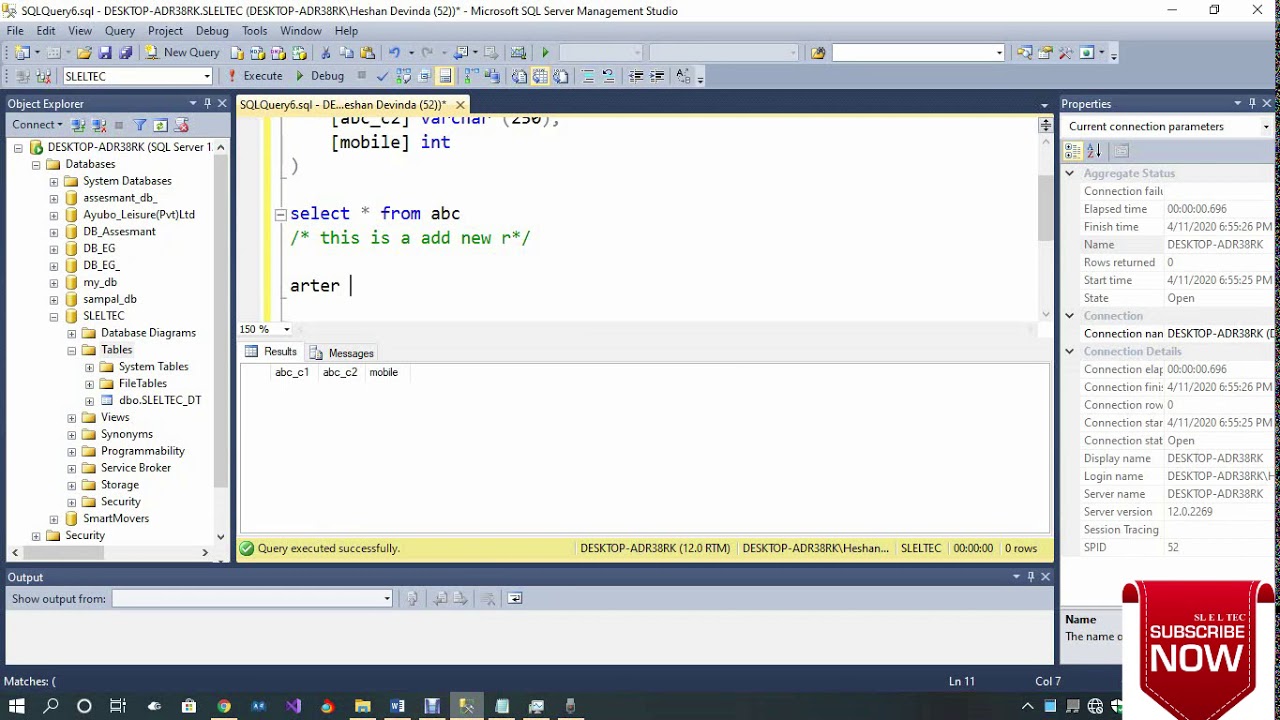Click the New Query button

(184, 53)
